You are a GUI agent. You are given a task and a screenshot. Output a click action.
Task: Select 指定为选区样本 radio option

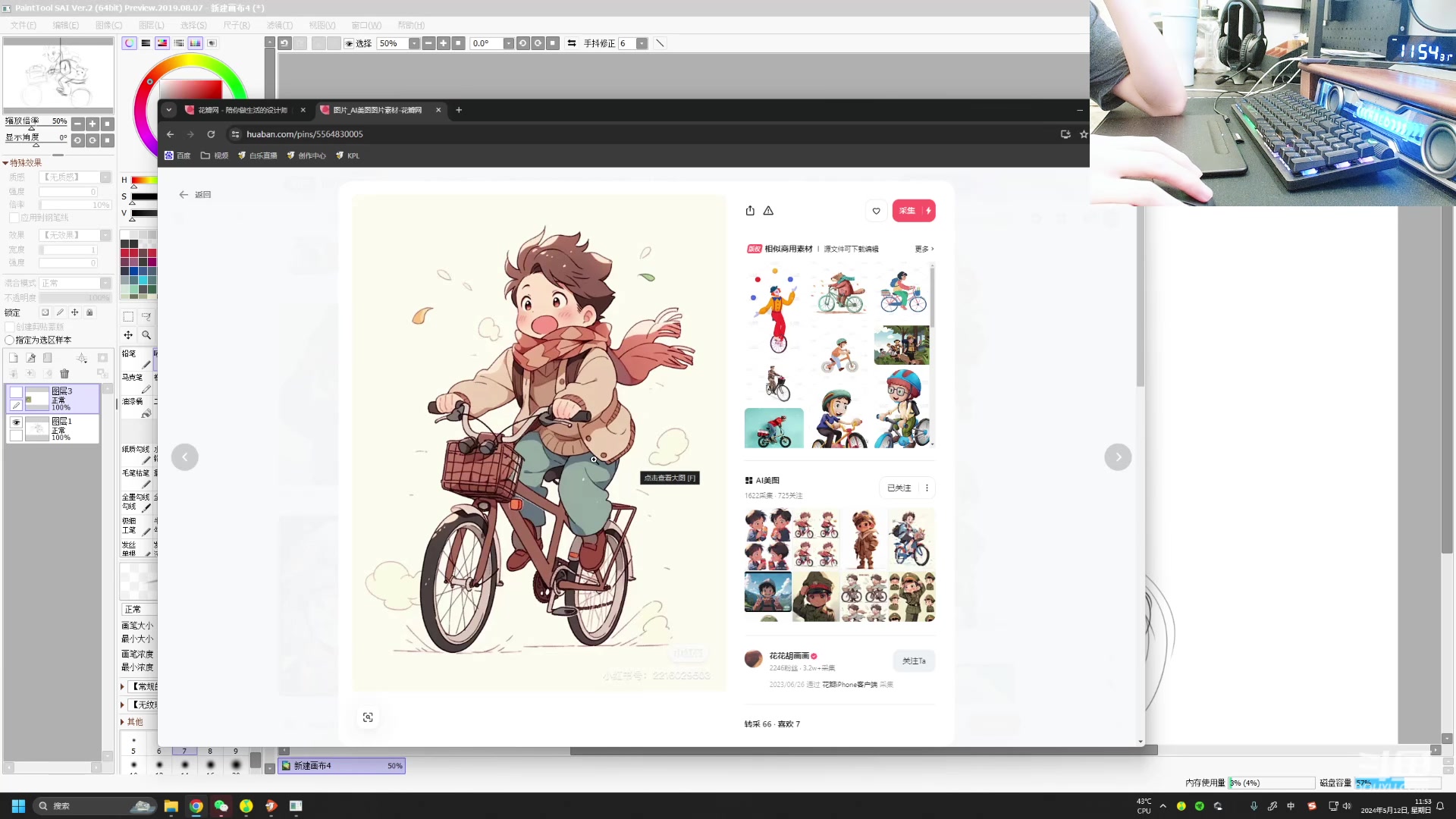[10, 340]
